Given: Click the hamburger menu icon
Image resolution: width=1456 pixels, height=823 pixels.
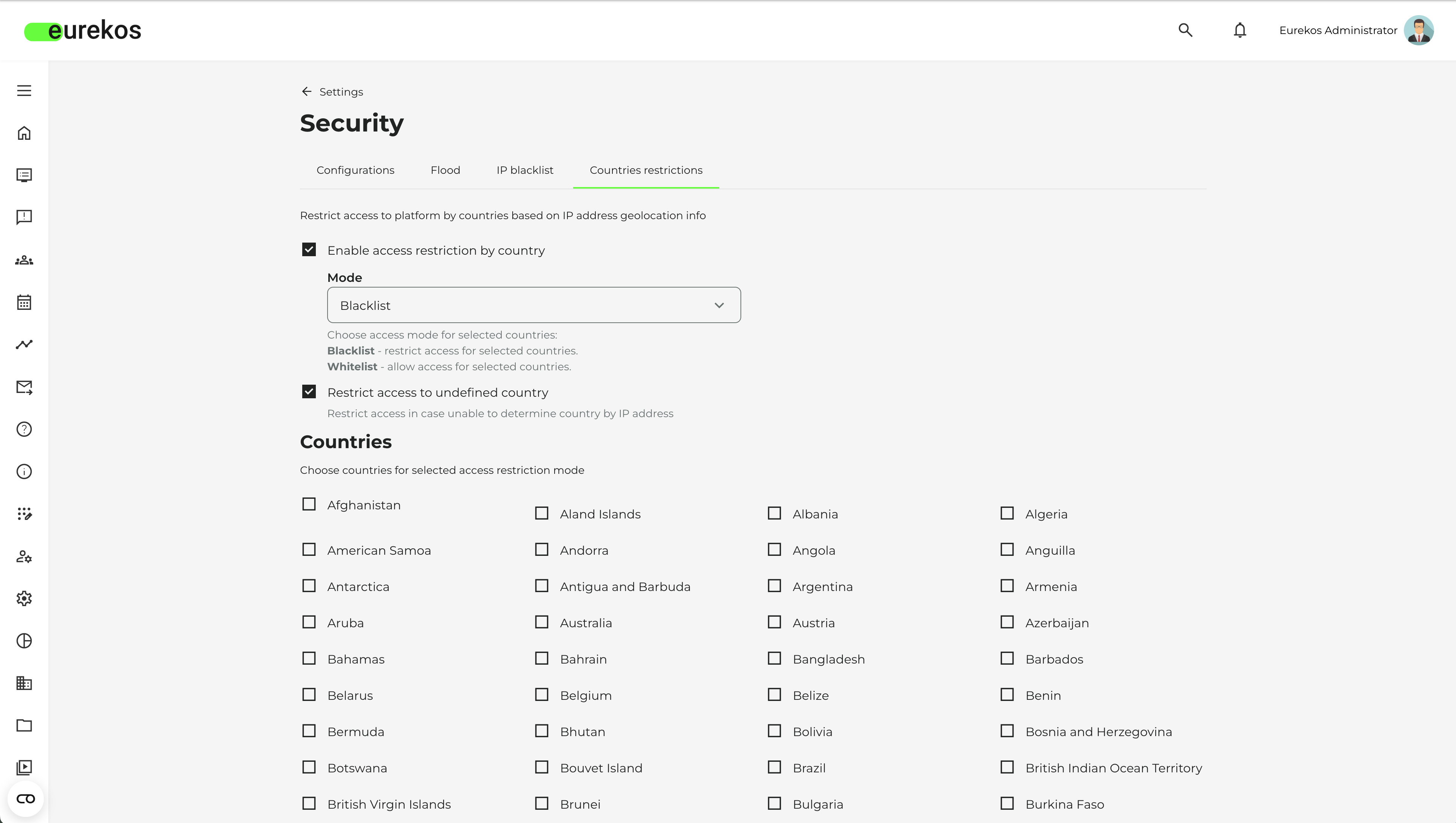Looking at the screenshot, I should [24, 90].
